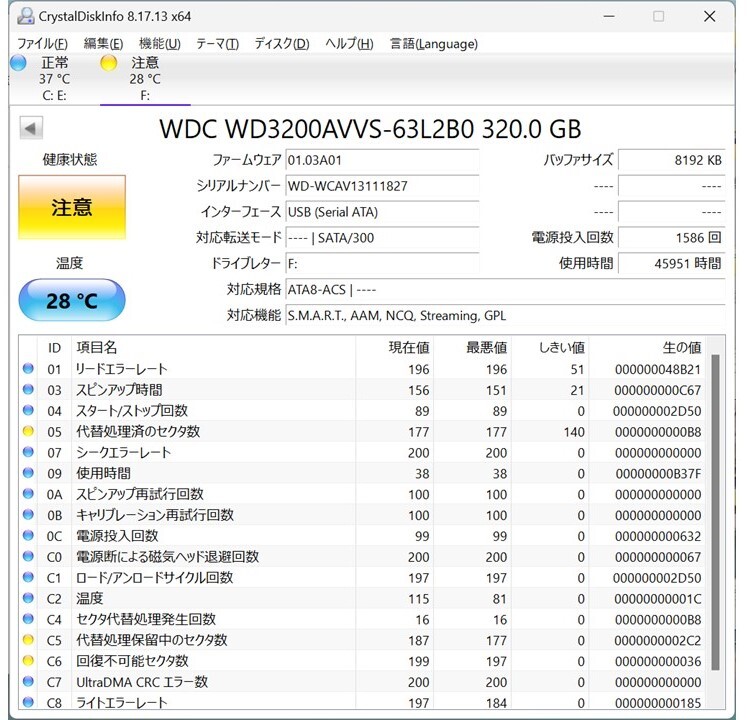Click the blue status dot for C4 セクタ代替処理発生回数
The width and height of the screenshot is (747, 720).
28,619
